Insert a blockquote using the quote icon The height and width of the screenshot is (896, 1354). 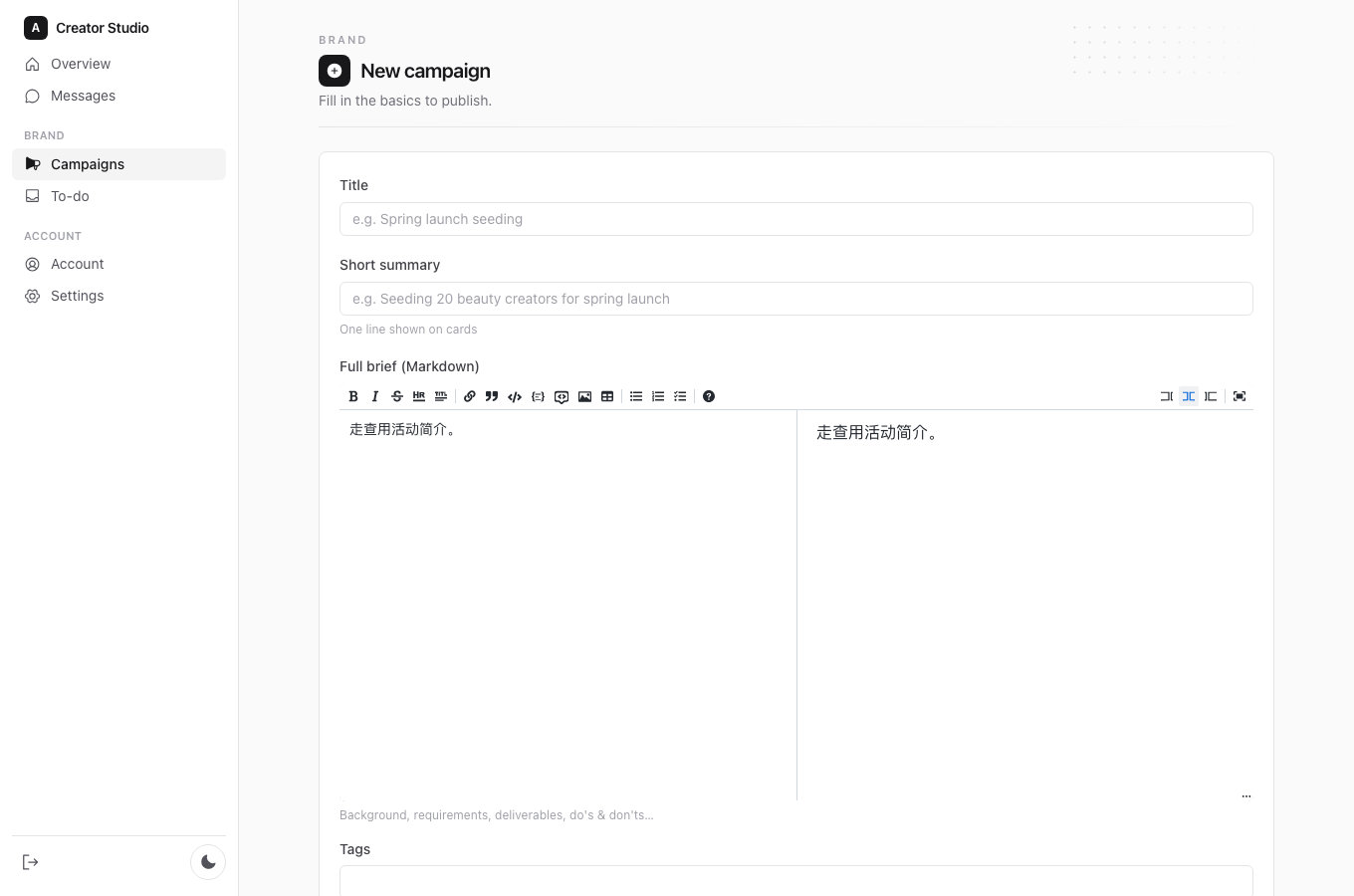[x=492, y=396]
